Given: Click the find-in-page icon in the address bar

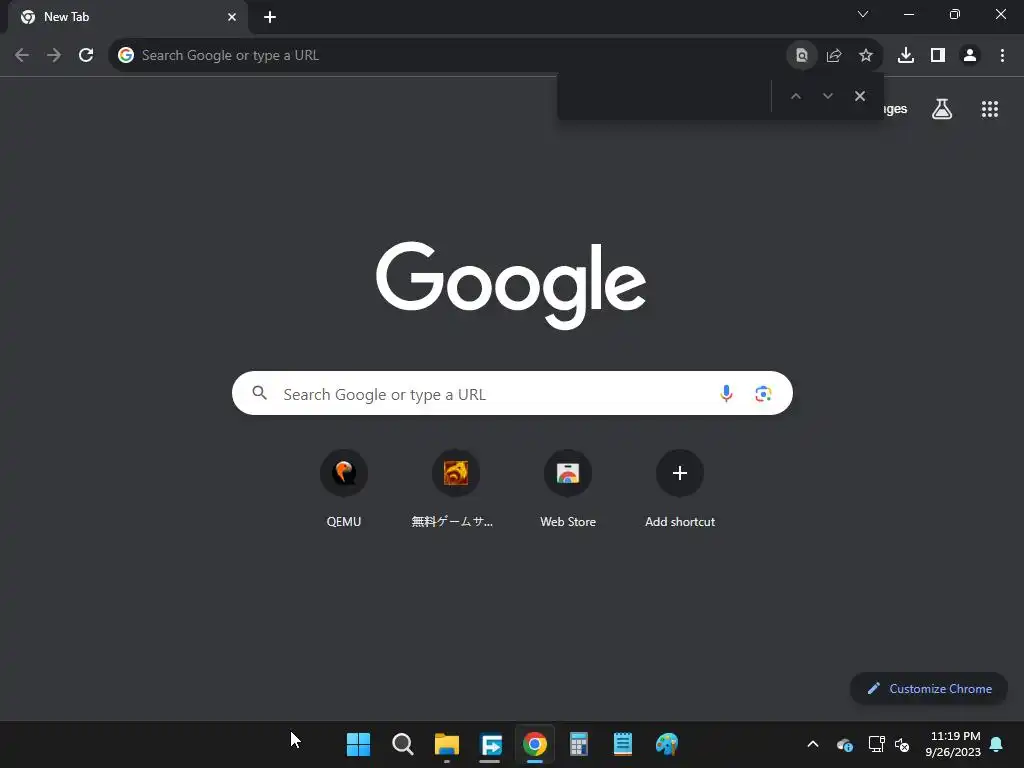Looking at the screenshot, I should [802, 56].
